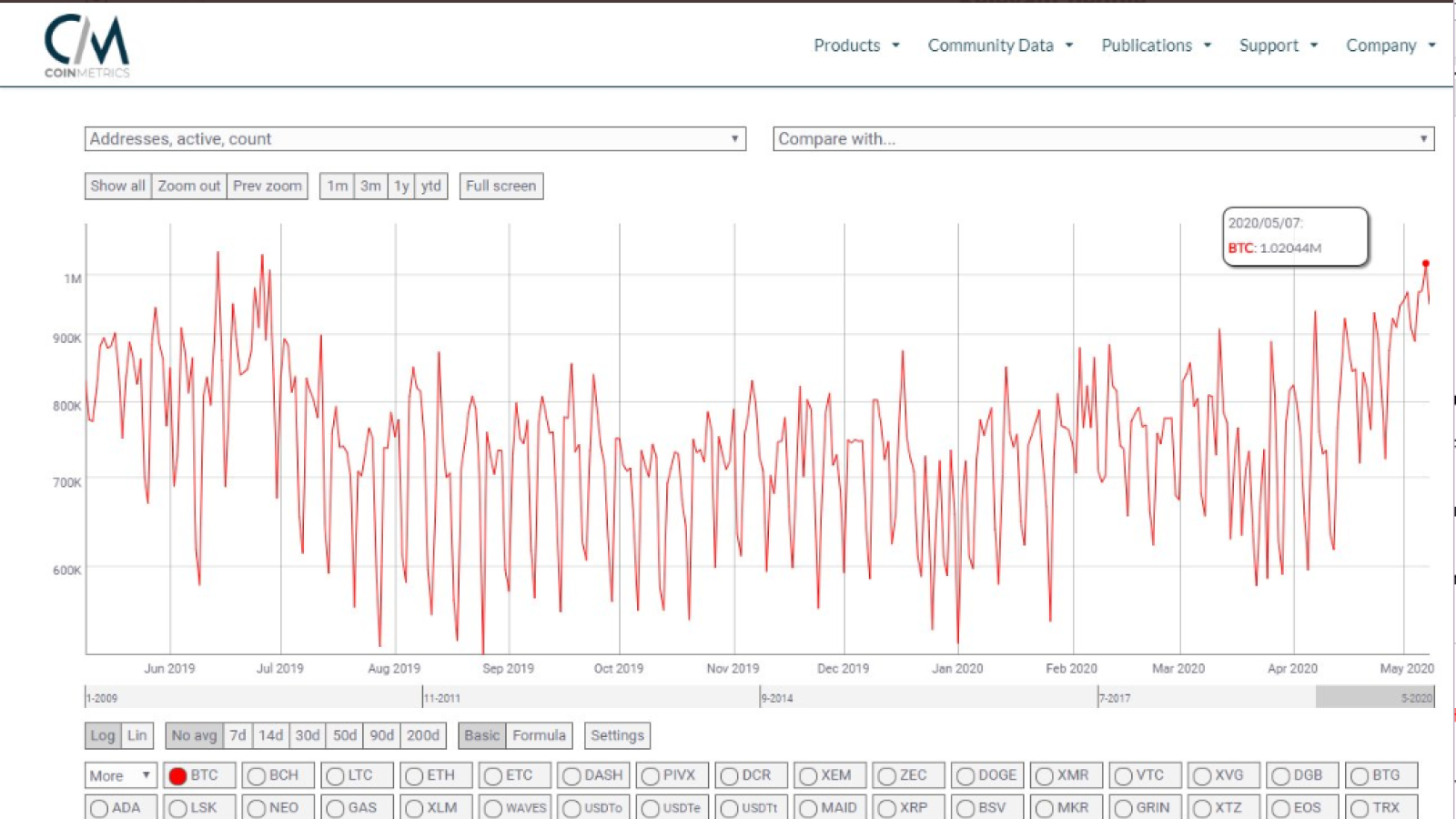This screenshot has width=1456, height=819.
Task: Switch to Basic mode
Action: [x=482, y=735]
